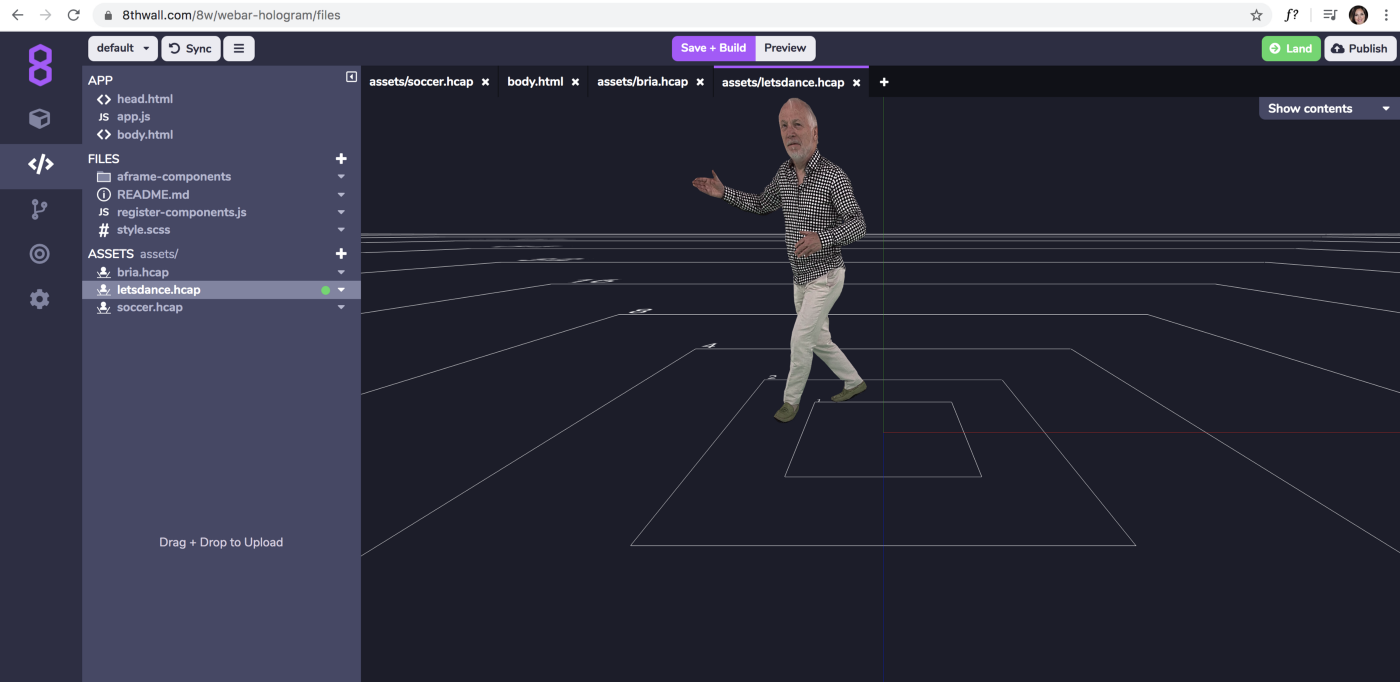Open options arrow for letsdance.hcap
Screen dimensions: 1400x682
click(x=341, y=290)
